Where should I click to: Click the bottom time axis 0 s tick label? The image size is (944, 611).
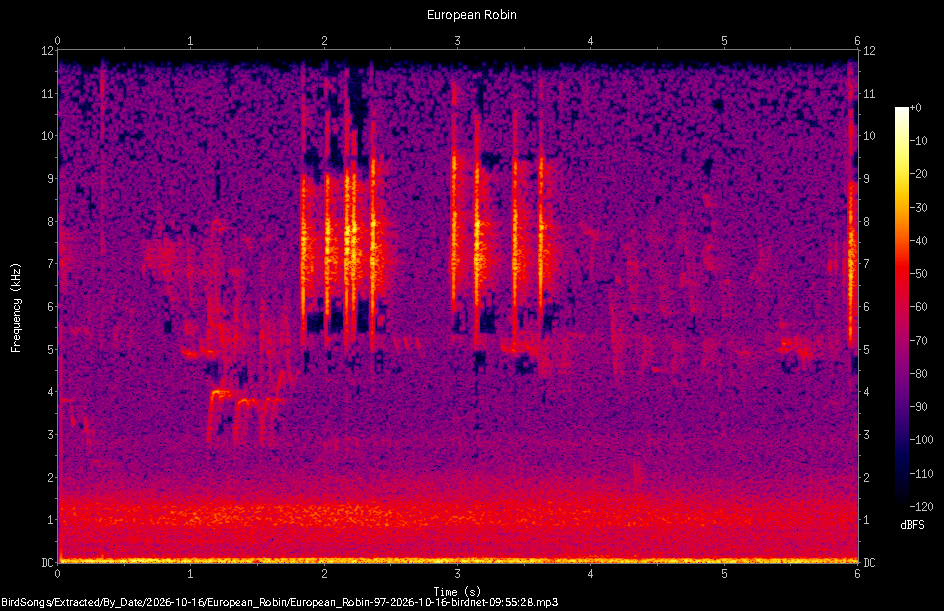[57, 574]
